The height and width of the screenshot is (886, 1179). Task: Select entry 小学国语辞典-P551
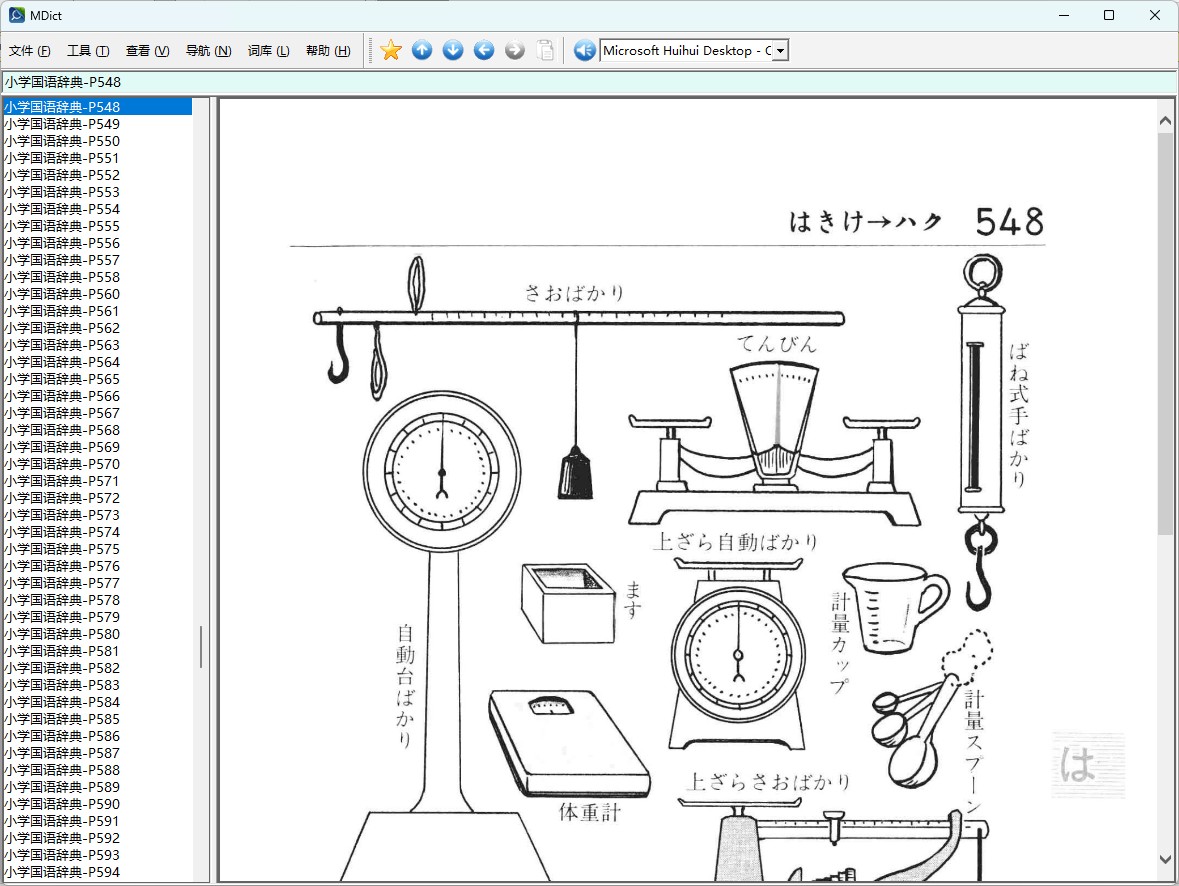(97, 158)
